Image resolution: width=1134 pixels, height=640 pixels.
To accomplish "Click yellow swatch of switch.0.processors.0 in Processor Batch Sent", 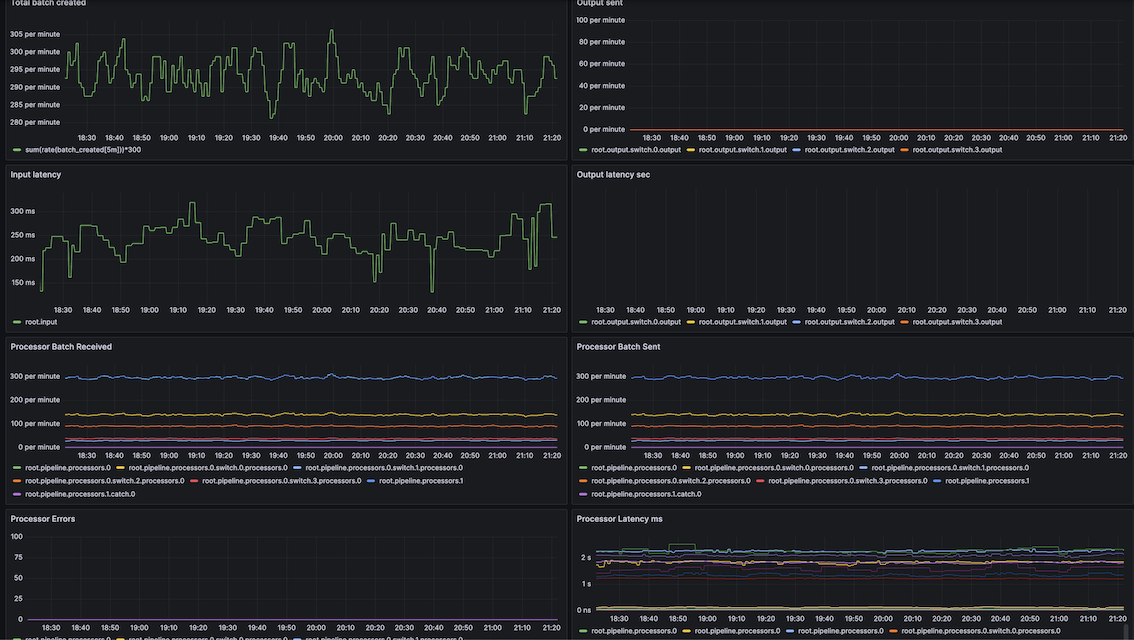I will [687, 468].
